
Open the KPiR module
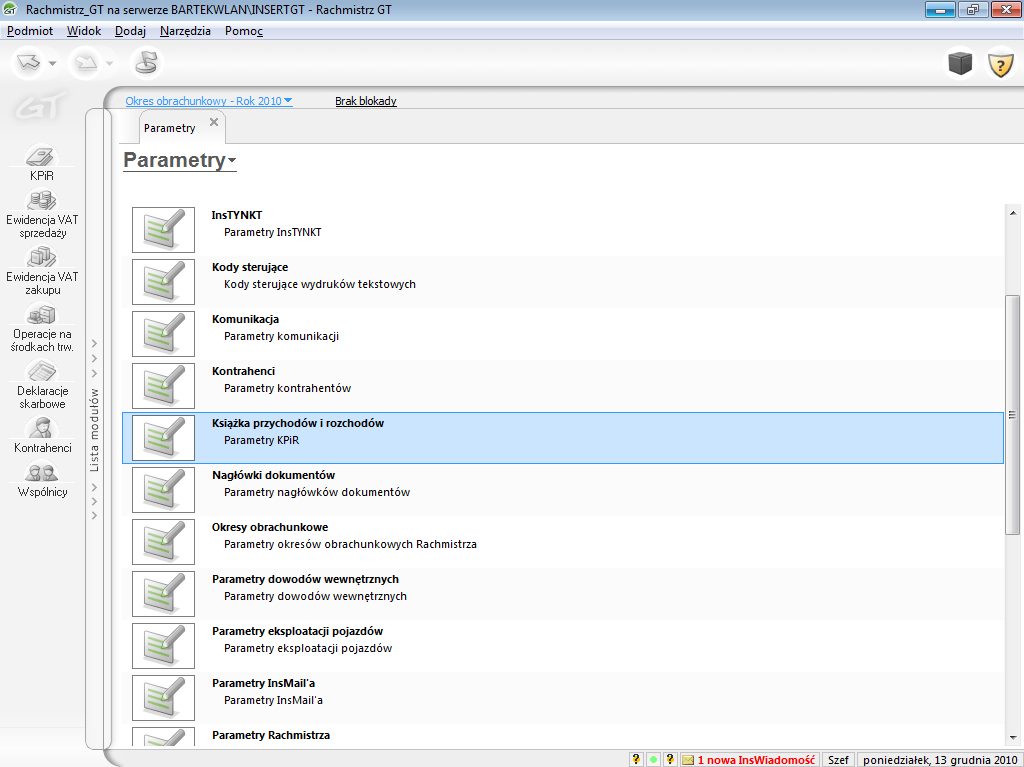coord(41,163)
